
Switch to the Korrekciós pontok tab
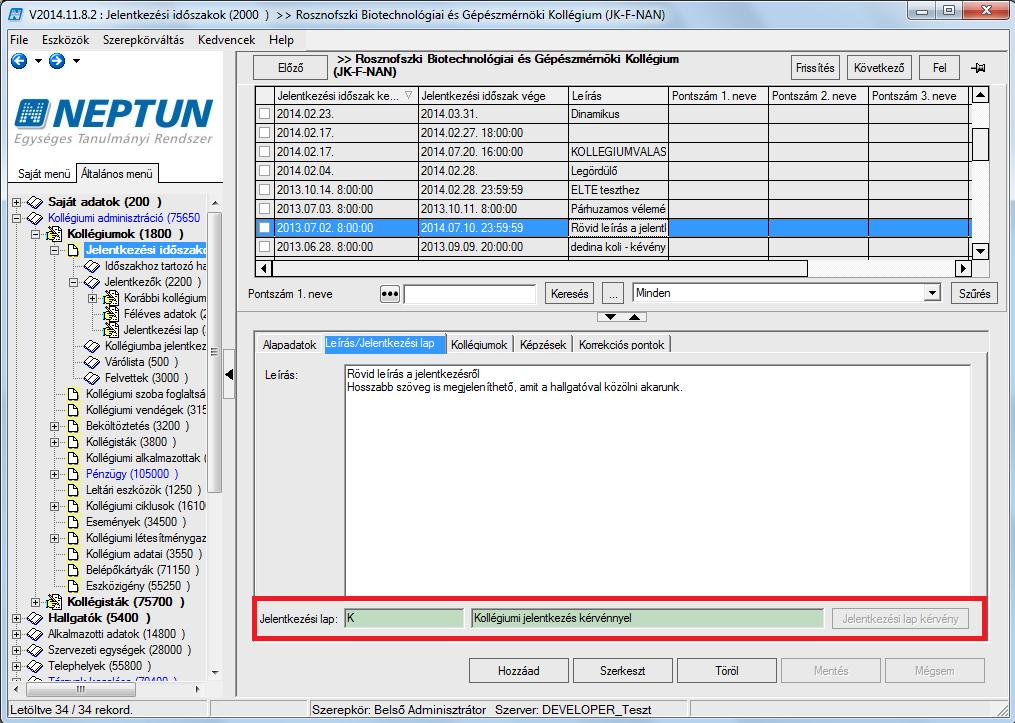click(621, 344)
